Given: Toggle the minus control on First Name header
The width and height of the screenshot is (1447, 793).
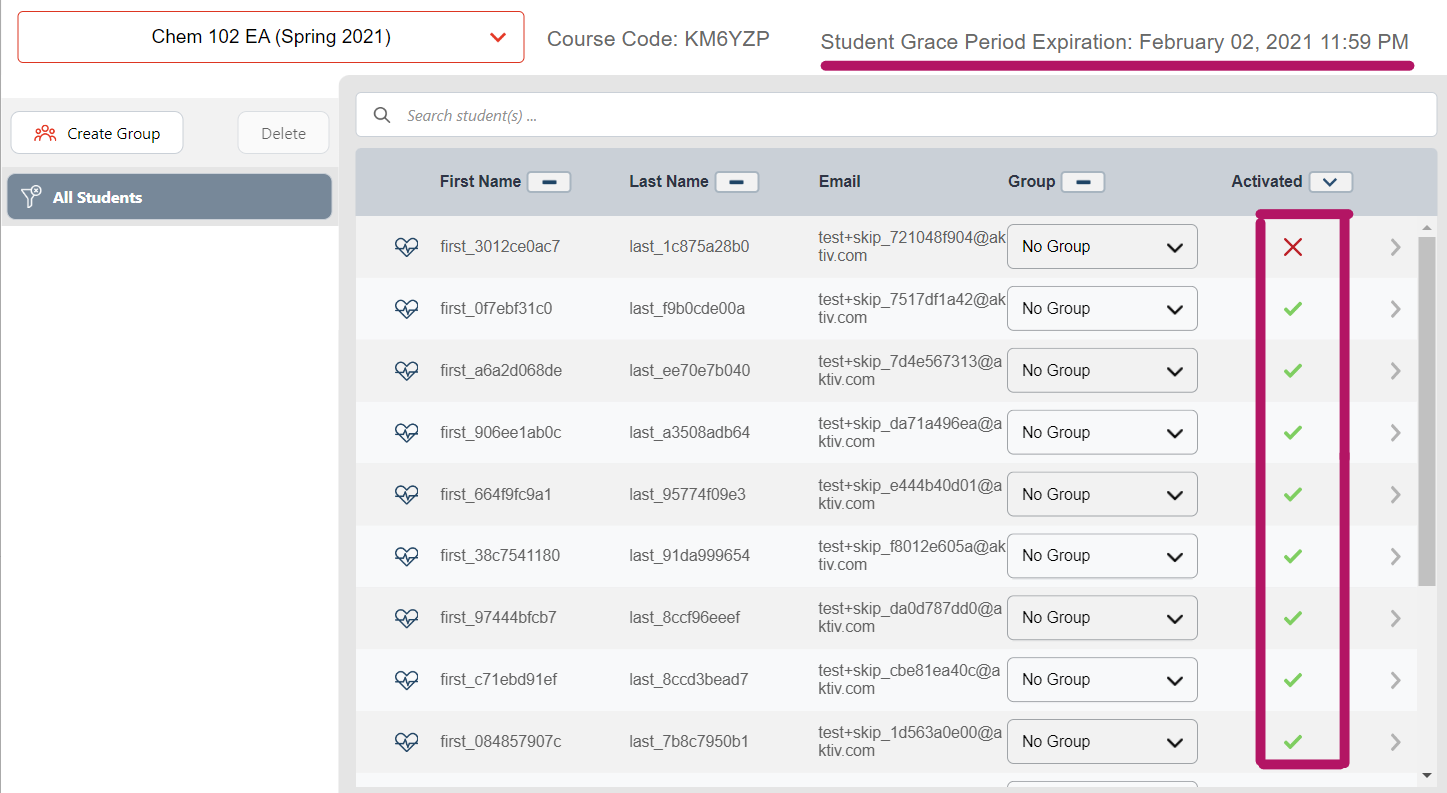Looking at the screenshot, I should 549,181.
